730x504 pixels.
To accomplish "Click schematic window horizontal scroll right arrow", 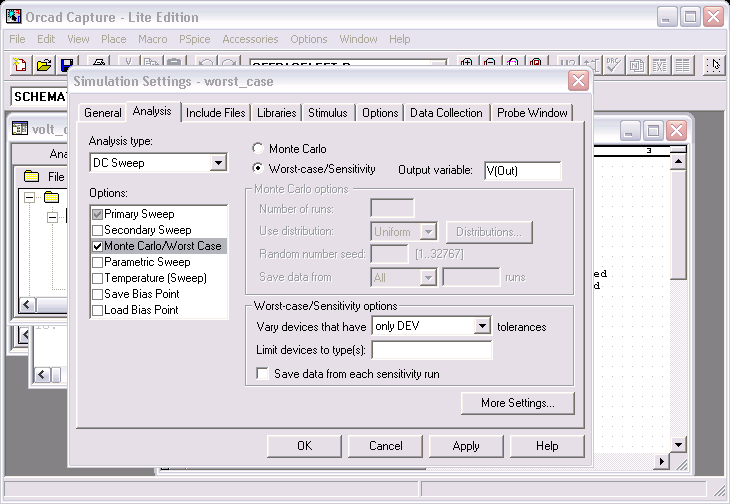I will [662, 461].
